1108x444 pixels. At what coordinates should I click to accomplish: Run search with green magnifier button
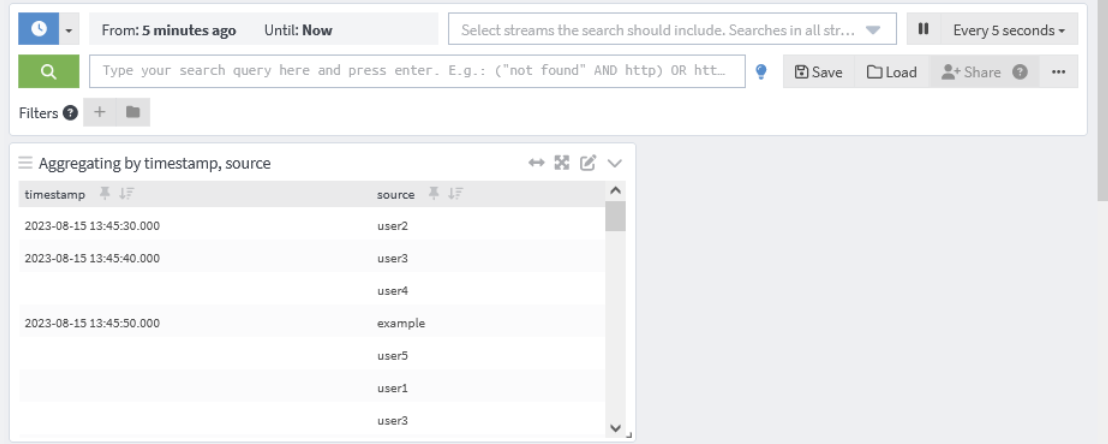click(48, 72)
